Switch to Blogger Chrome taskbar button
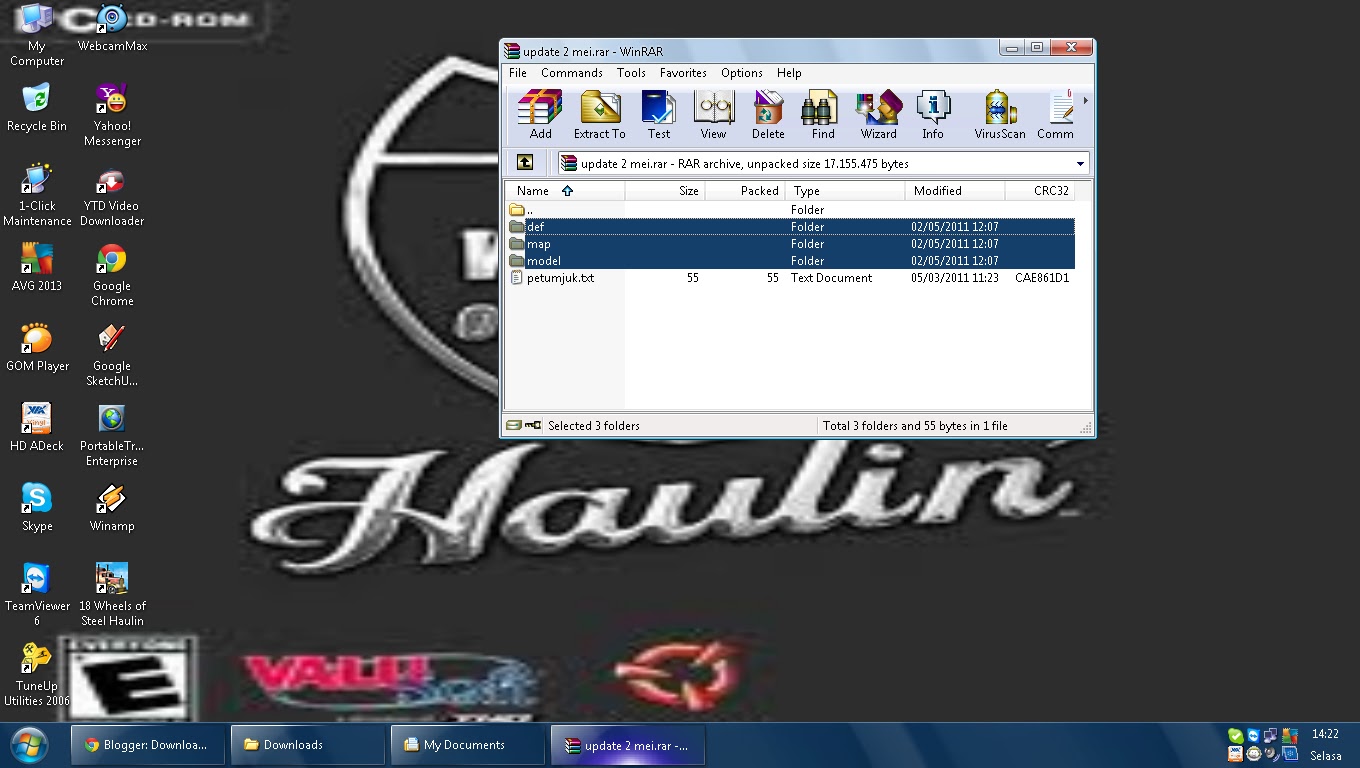Image resolution: width=1360 pixels, height=768 pixels. coord(147,745)
